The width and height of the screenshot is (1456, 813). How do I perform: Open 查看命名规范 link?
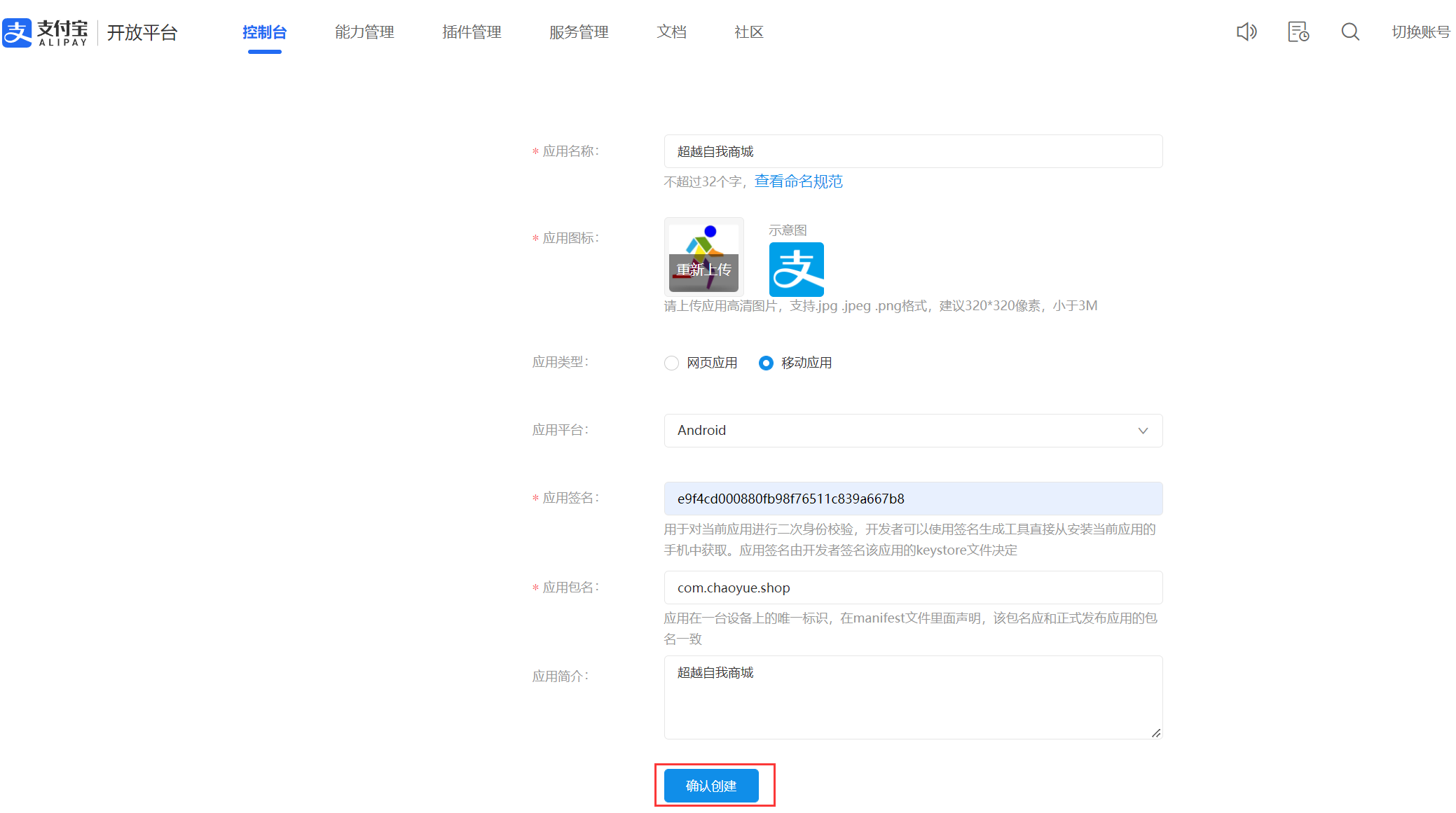coord(798,181)
